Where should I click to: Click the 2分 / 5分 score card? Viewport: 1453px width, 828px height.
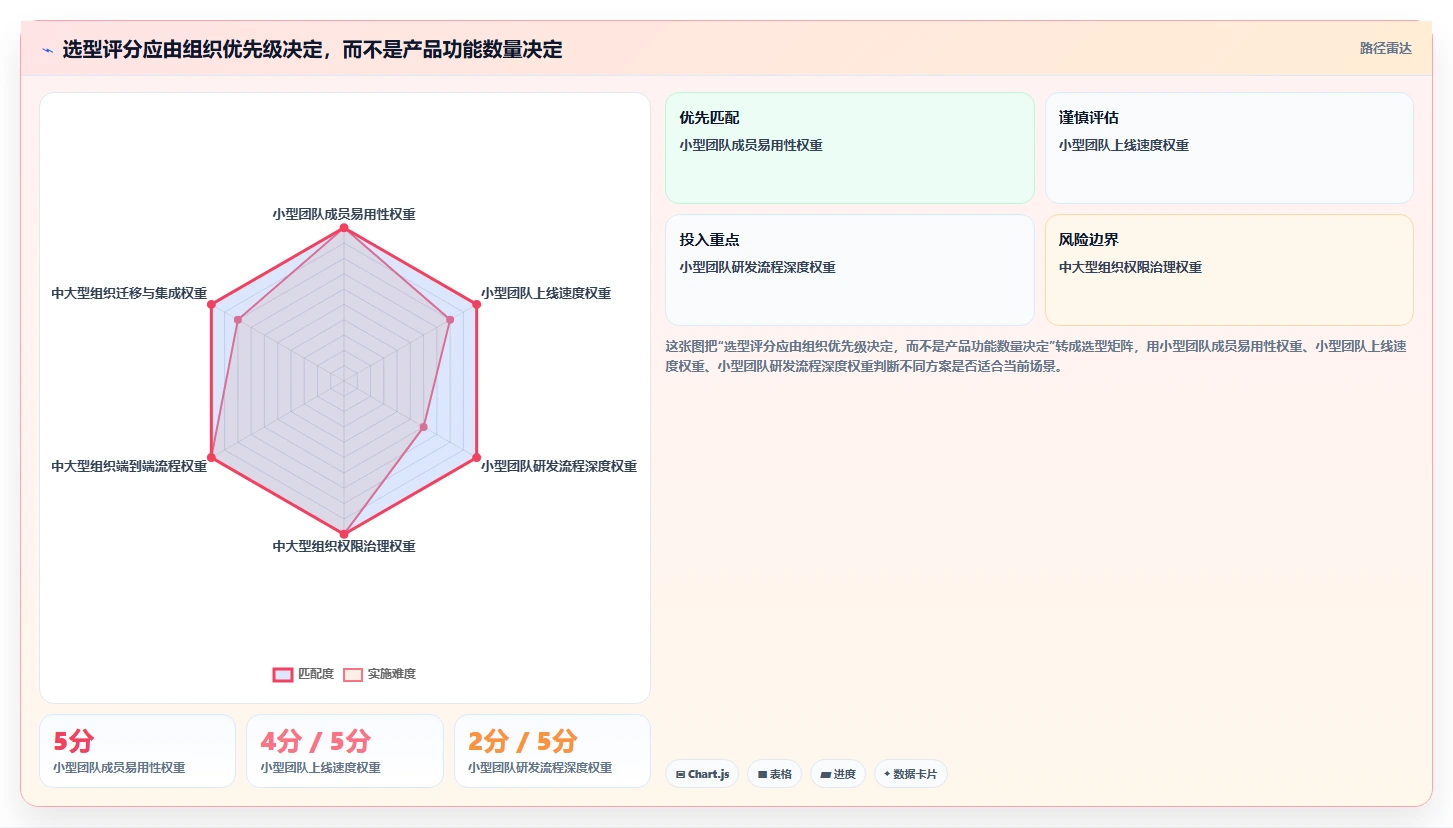(552, 751)
